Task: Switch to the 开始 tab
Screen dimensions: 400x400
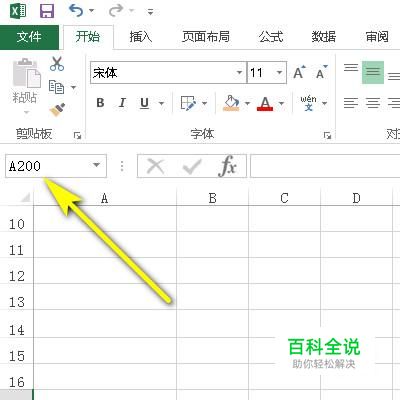Action: (88, 37)
